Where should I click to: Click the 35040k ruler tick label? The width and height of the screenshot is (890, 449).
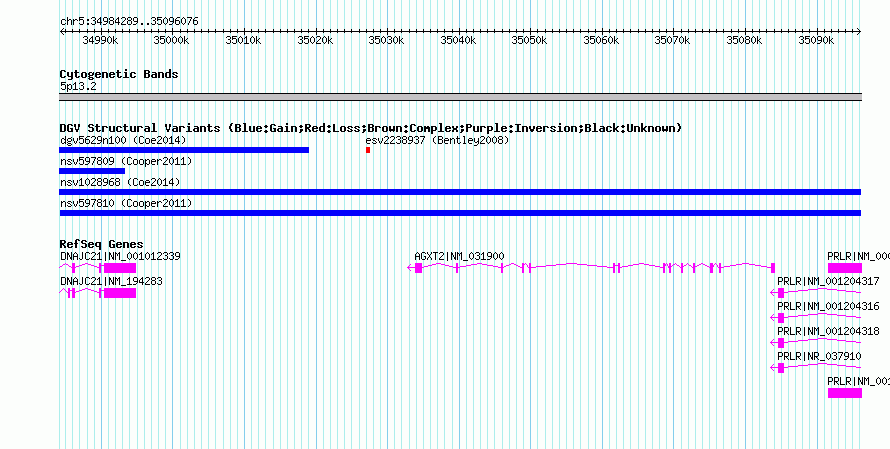click(457, 40)
